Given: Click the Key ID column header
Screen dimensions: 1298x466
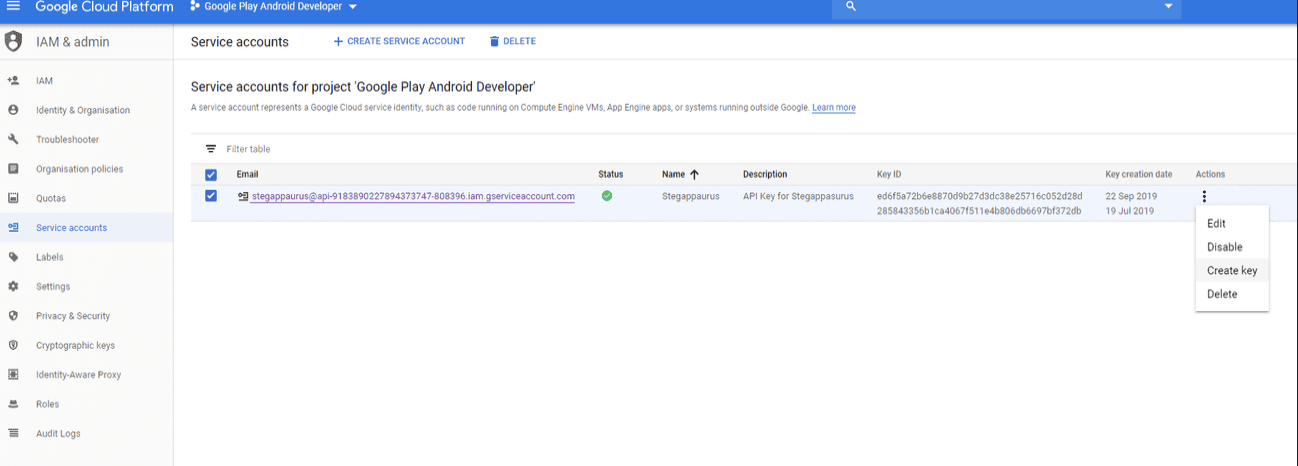Looking at the screenshot, I should click(x=889, y=174).
